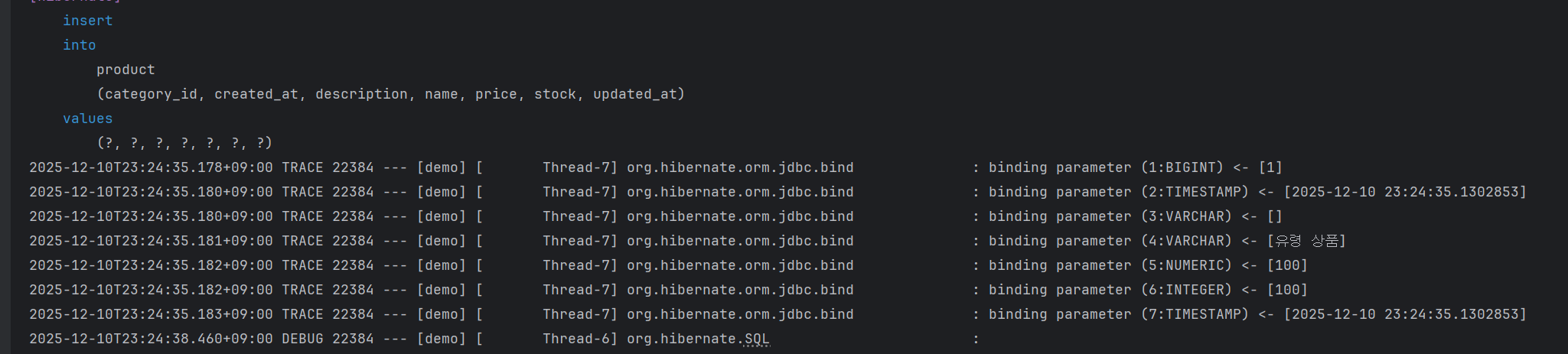The image size is (1568, 354).
Task: Click the 'description' column name
Action: (362, 94)
